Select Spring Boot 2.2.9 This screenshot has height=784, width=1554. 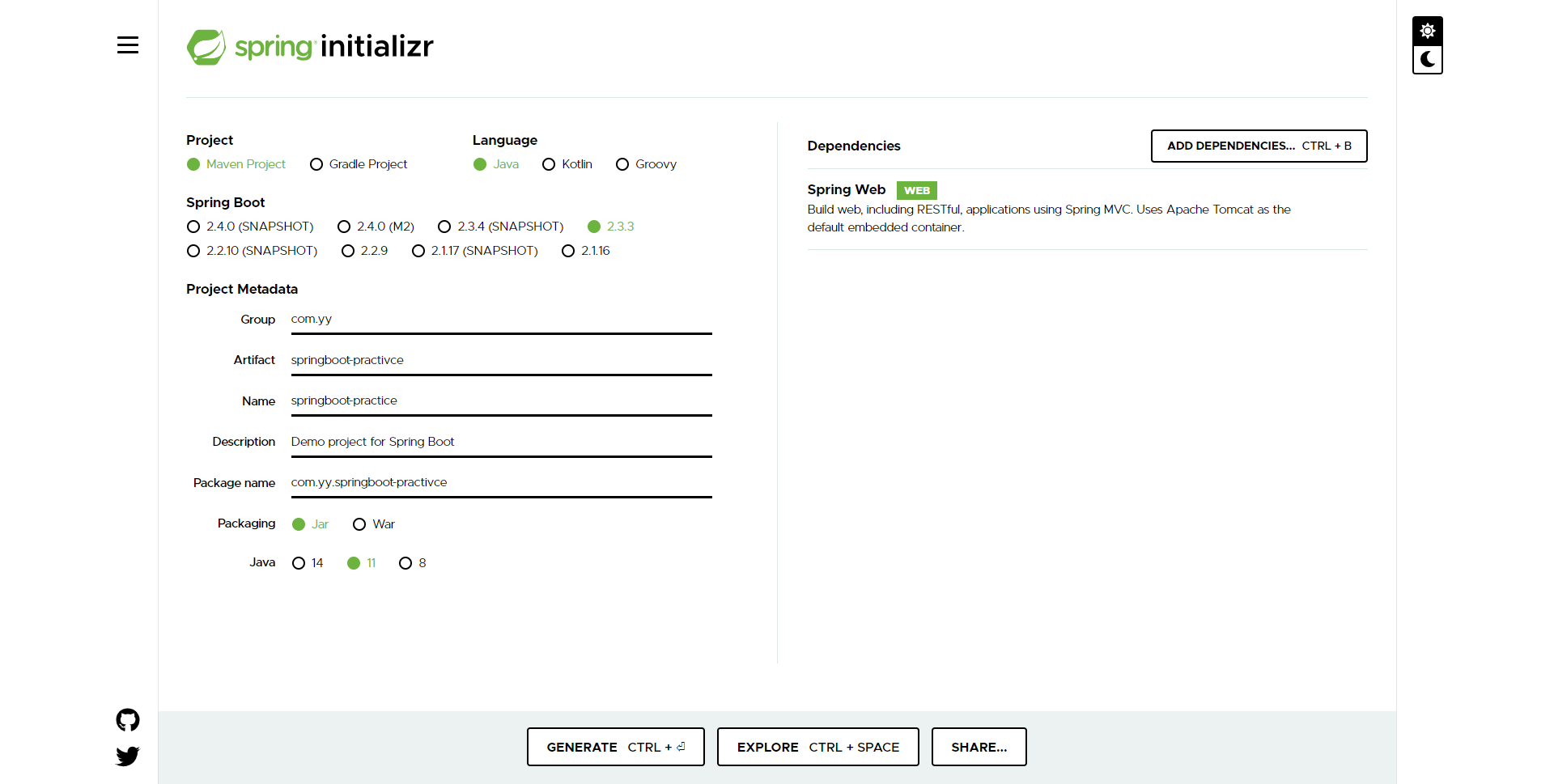tap(365, 251)
